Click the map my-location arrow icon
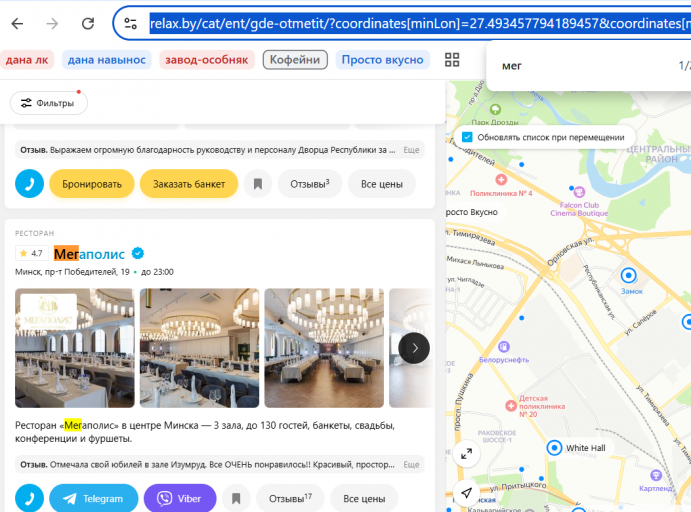The width and height of the screenshot is (691, 512). (466, 492)
